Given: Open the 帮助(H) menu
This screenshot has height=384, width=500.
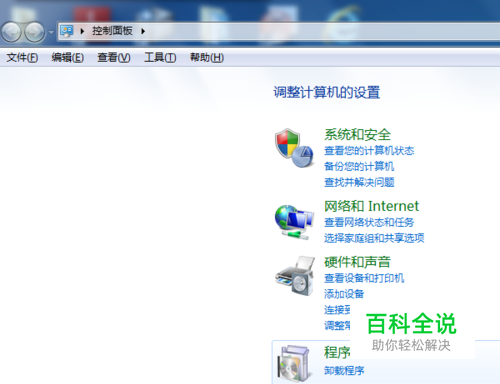Looking at the screenshot, I should pos(207,58).
